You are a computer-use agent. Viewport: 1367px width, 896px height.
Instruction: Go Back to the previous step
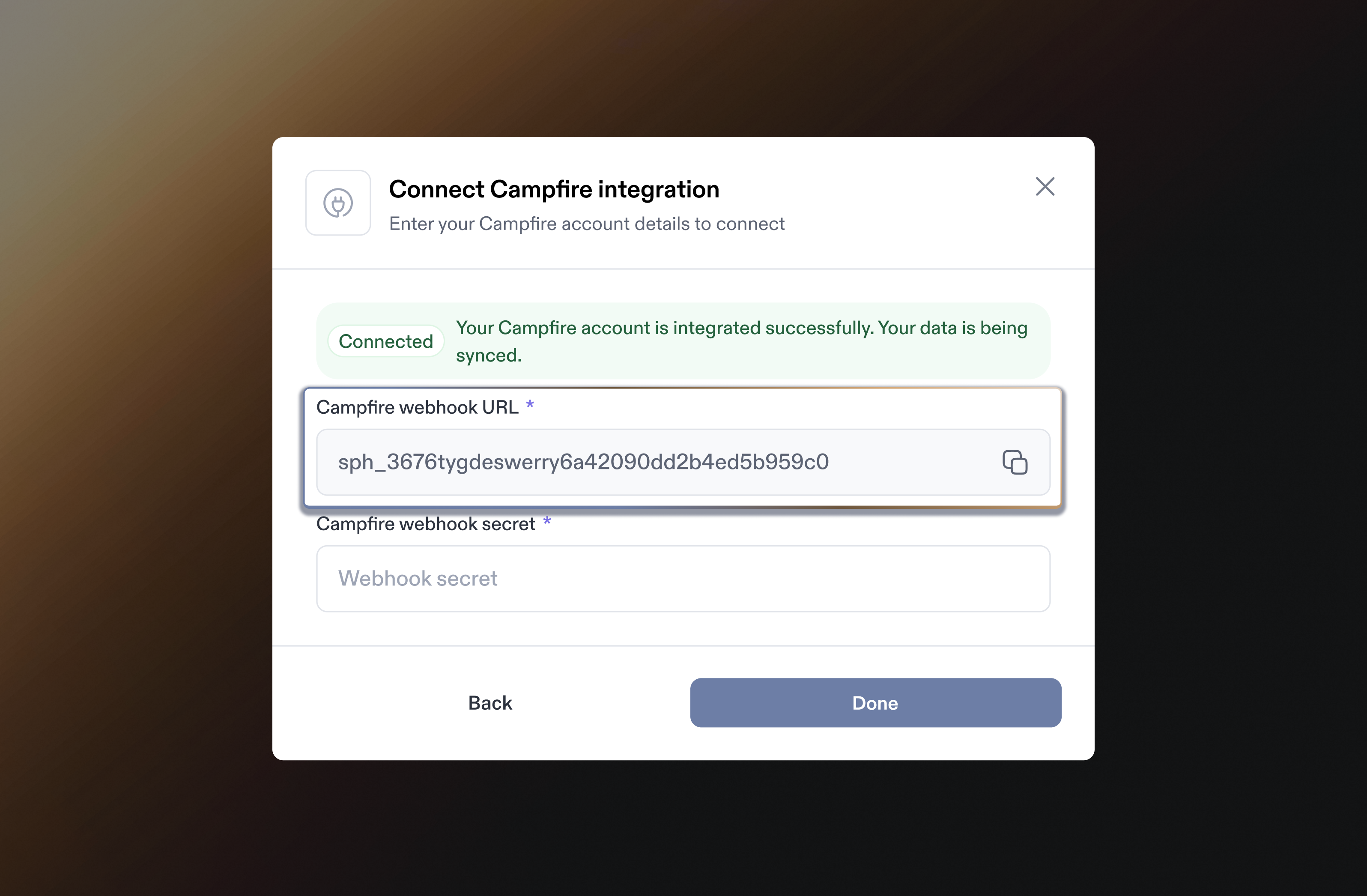click(490, 702)
